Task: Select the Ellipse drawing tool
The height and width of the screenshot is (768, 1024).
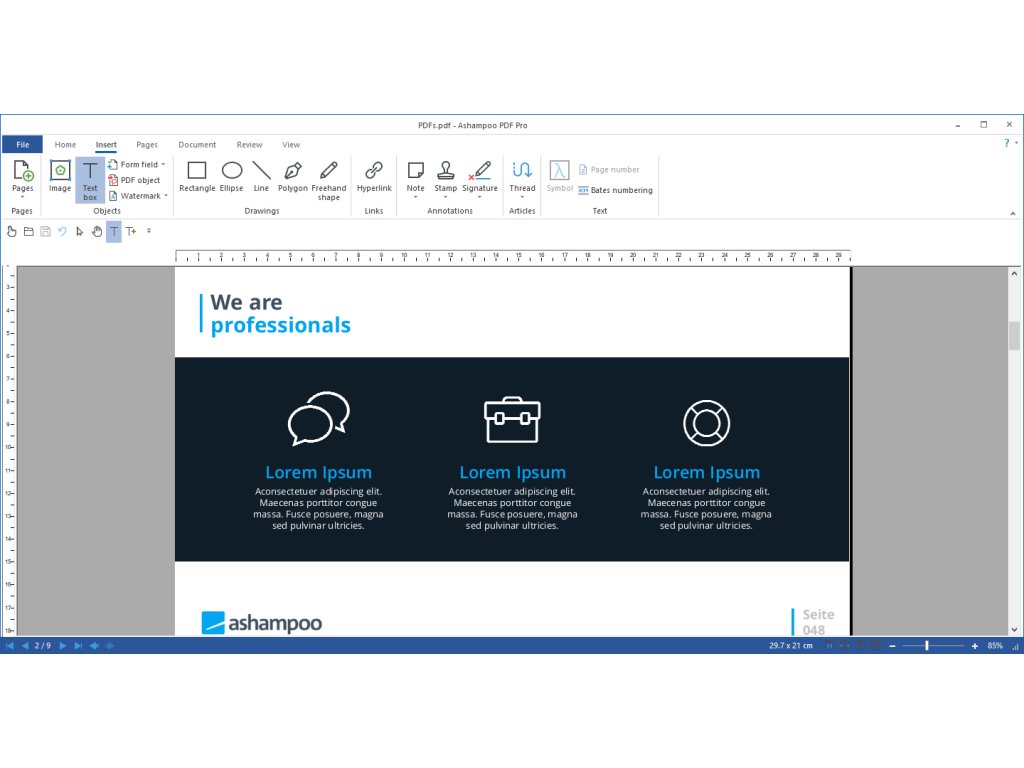Action: [x=231, y=175]
